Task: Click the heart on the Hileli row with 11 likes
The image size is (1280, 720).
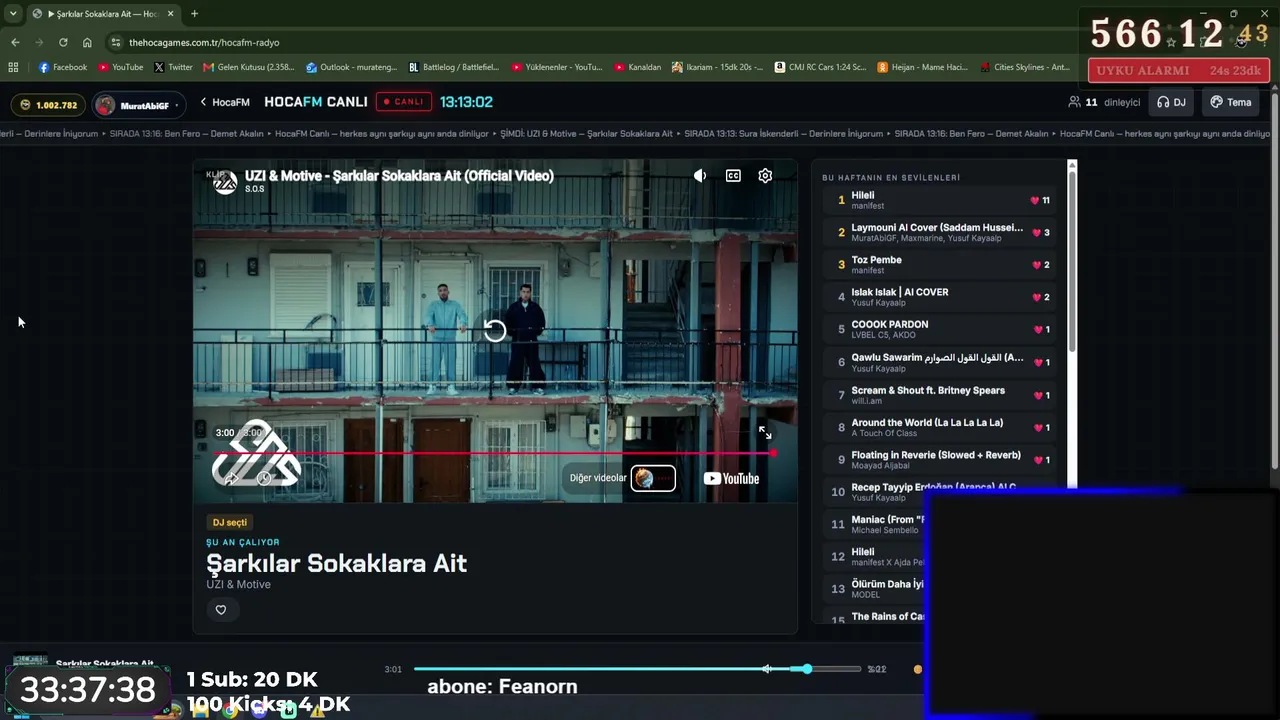Action: coord(1035,201)
